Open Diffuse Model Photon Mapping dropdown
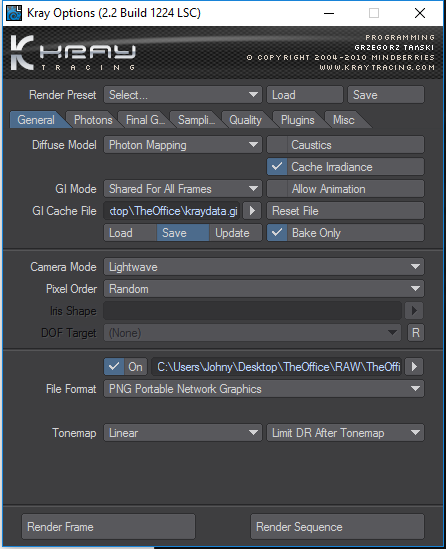This screenshot has width=446, height=549. [183, 145]
